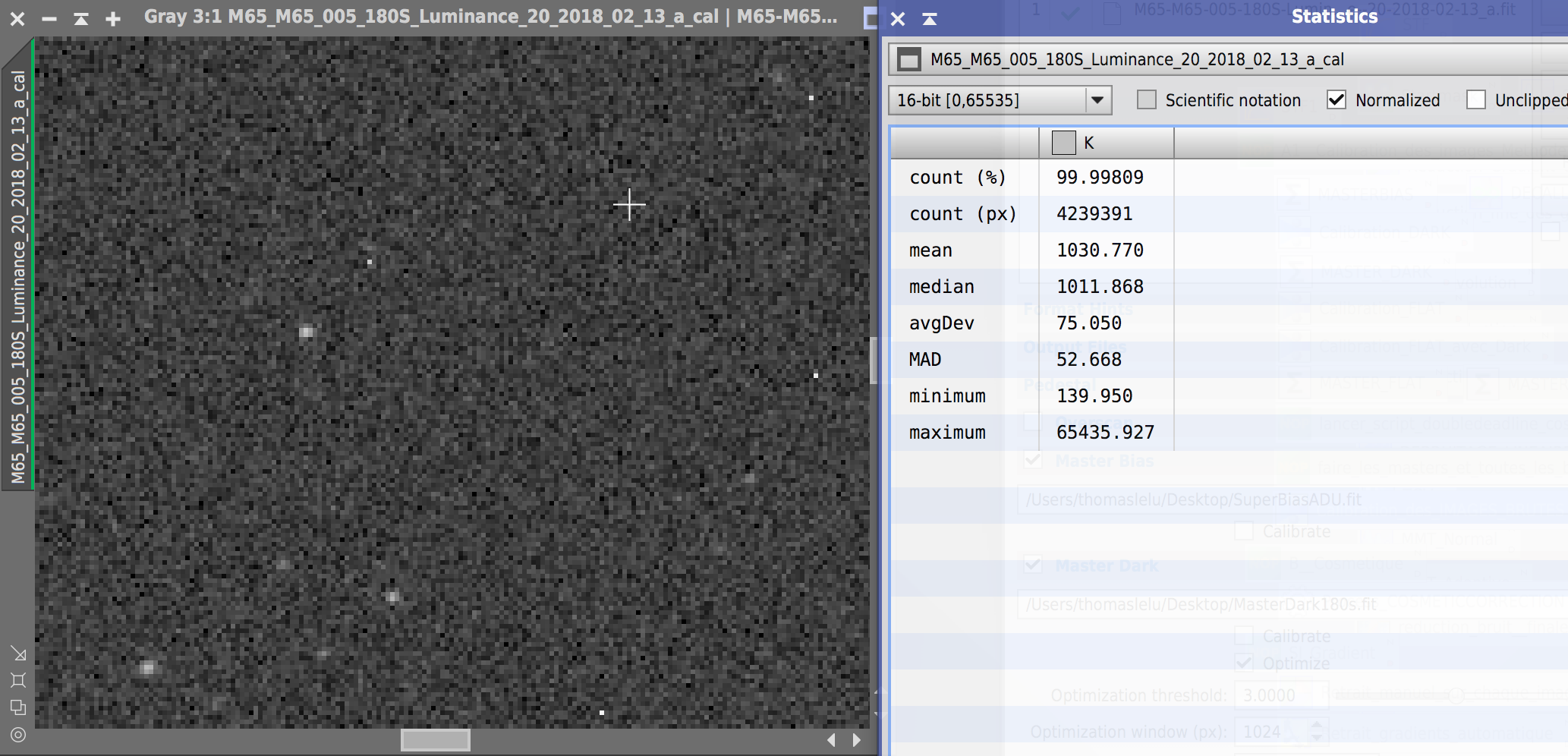The height and width of the screenshot is (756, 1568).
Task: Click the image window title text
Action: 490,17
